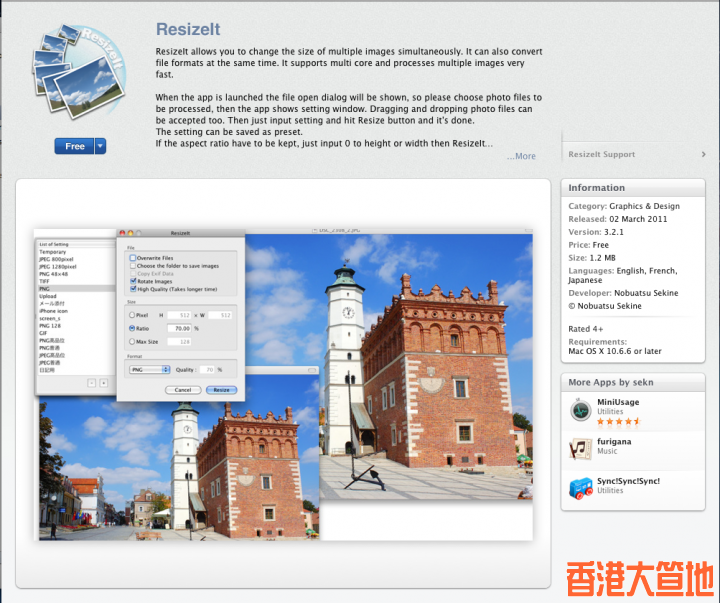Screen dimensions: 720x603
Task: Expand description with ...More link
Action: (521, 156)
